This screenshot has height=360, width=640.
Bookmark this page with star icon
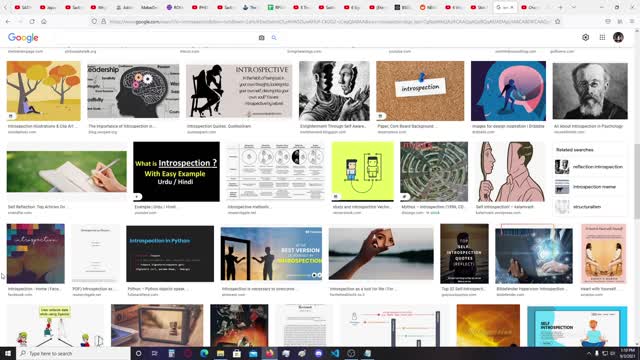click(x=558, y=21)
